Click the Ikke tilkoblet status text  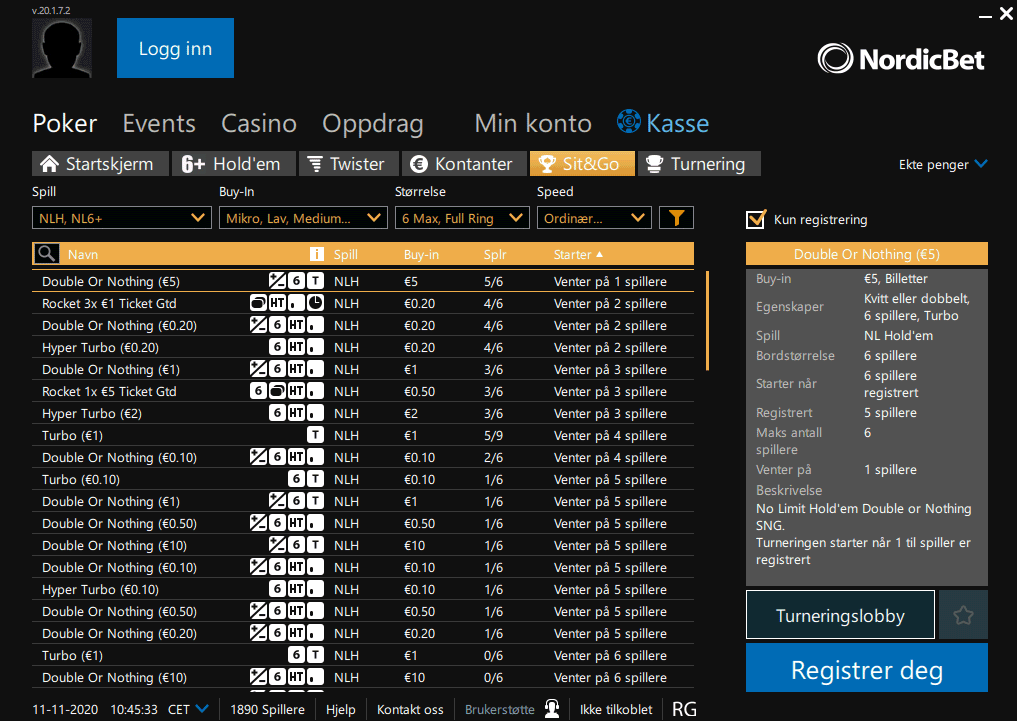(x=616, y=709)
